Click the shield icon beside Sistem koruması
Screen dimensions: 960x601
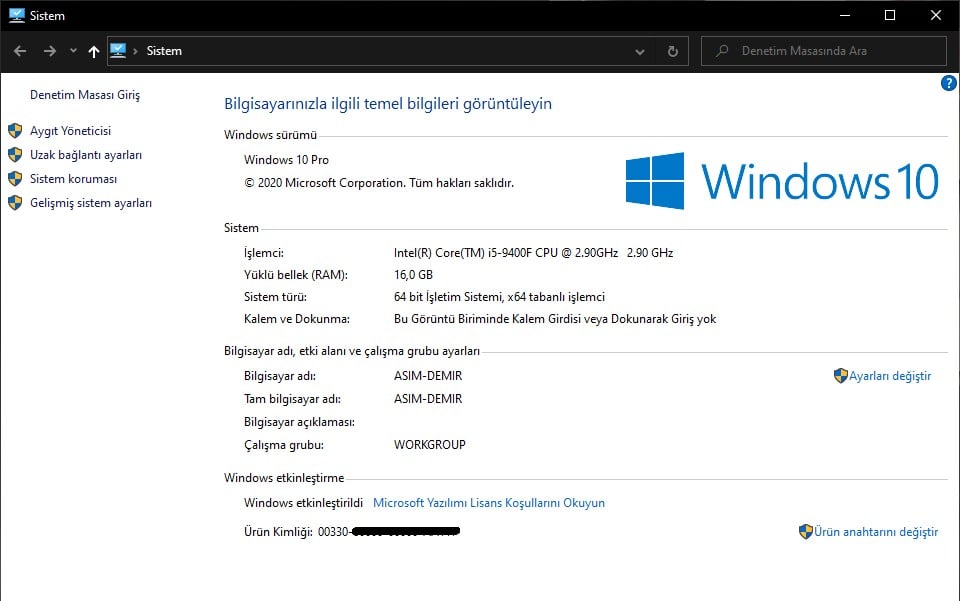tap(15, 178)
